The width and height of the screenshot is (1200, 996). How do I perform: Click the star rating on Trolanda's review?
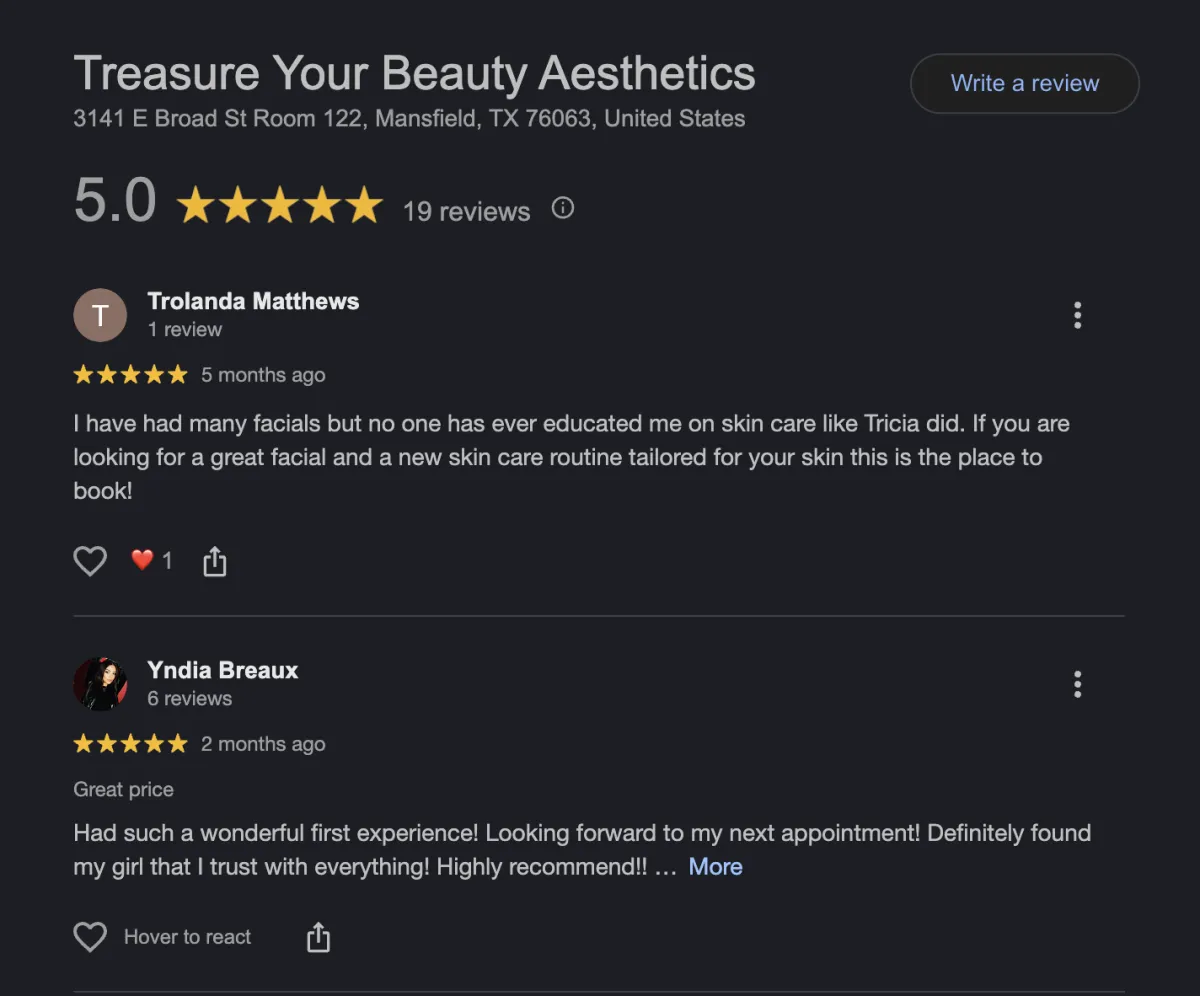tap(130, 375)
